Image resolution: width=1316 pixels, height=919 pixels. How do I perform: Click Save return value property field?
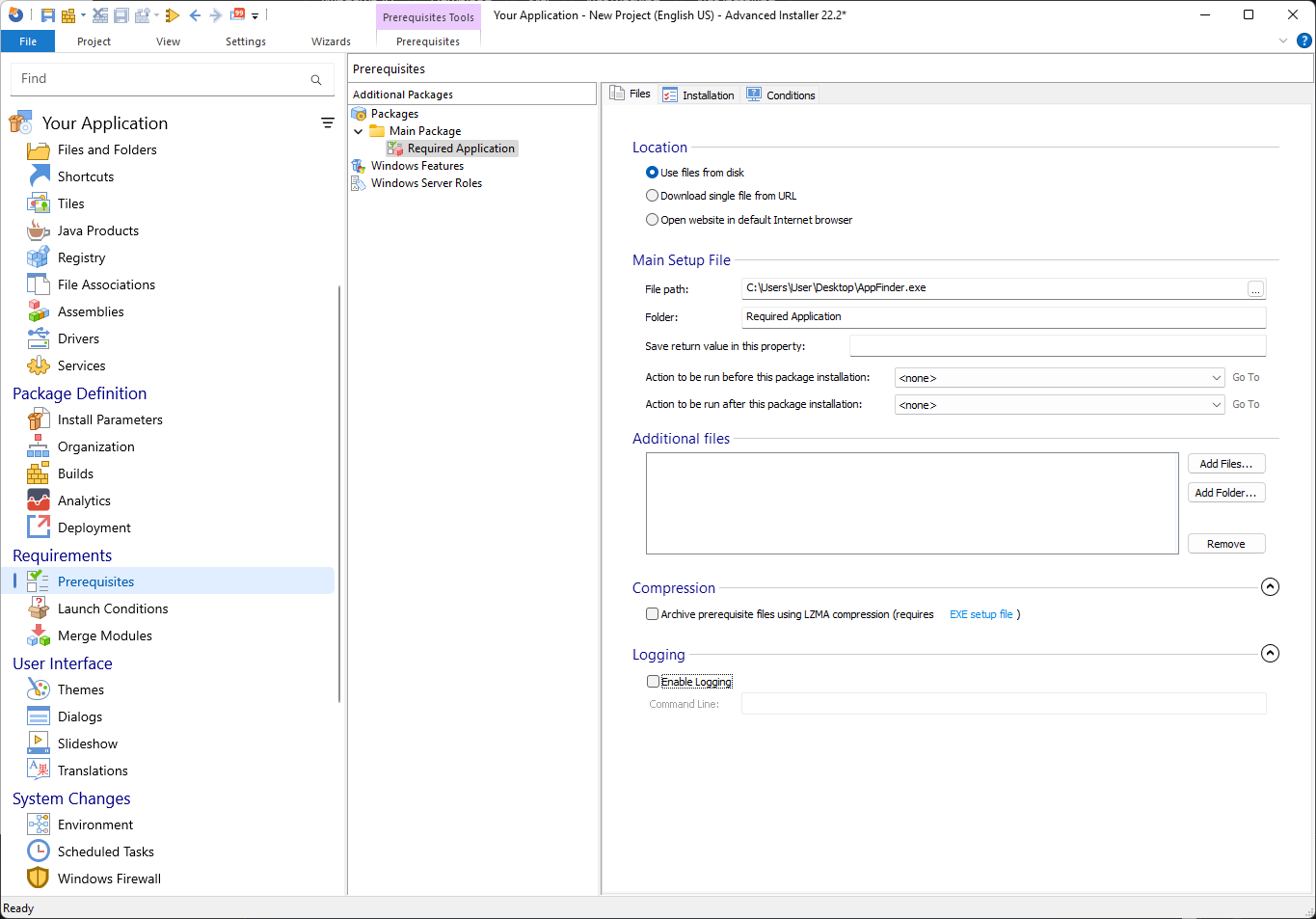[1058, 346]
